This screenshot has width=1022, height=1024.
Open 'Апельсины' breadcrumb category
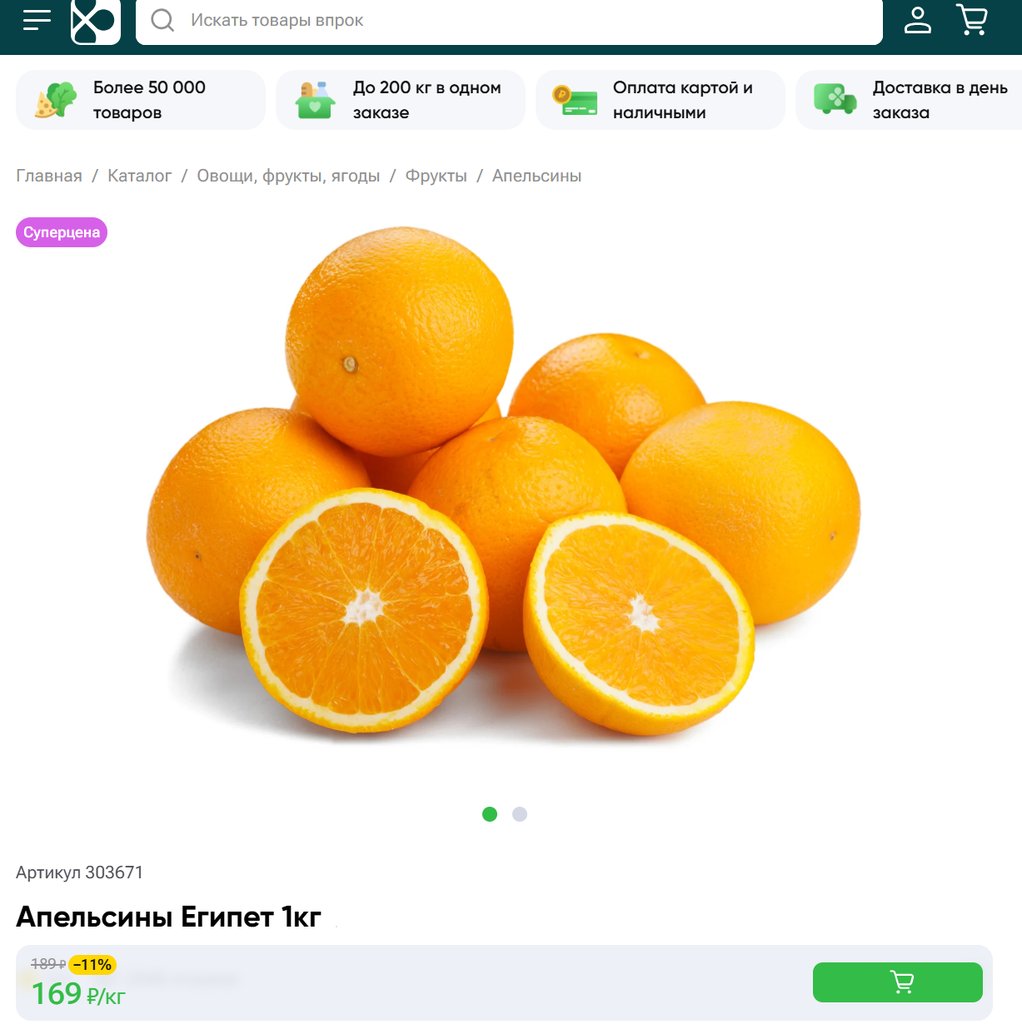click(x=536, y=176)
